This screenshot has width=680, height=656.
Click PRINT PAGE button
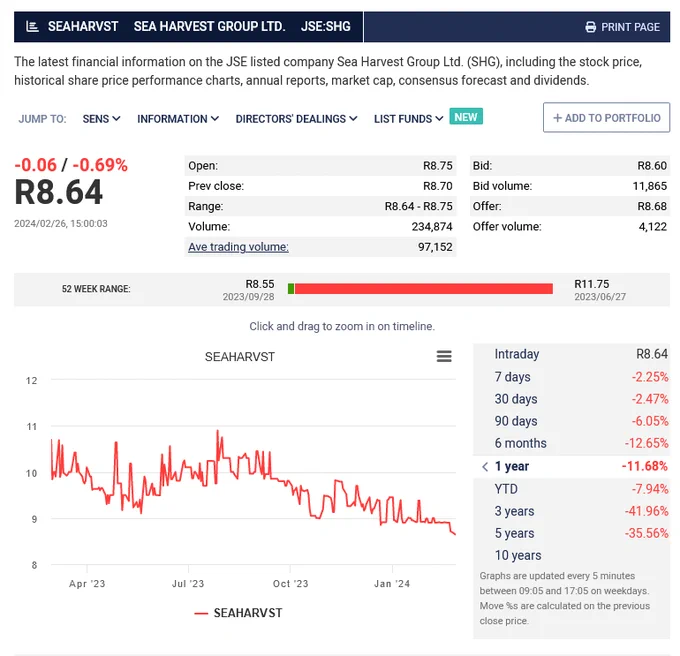tap(623, 27)
